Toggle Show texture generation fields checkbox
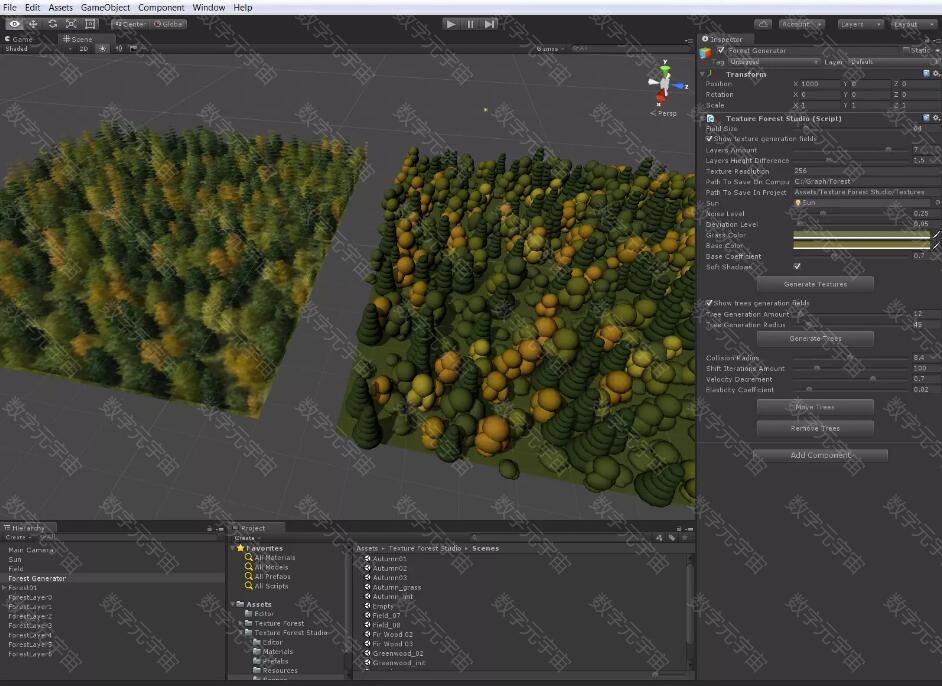 [709, 139]
